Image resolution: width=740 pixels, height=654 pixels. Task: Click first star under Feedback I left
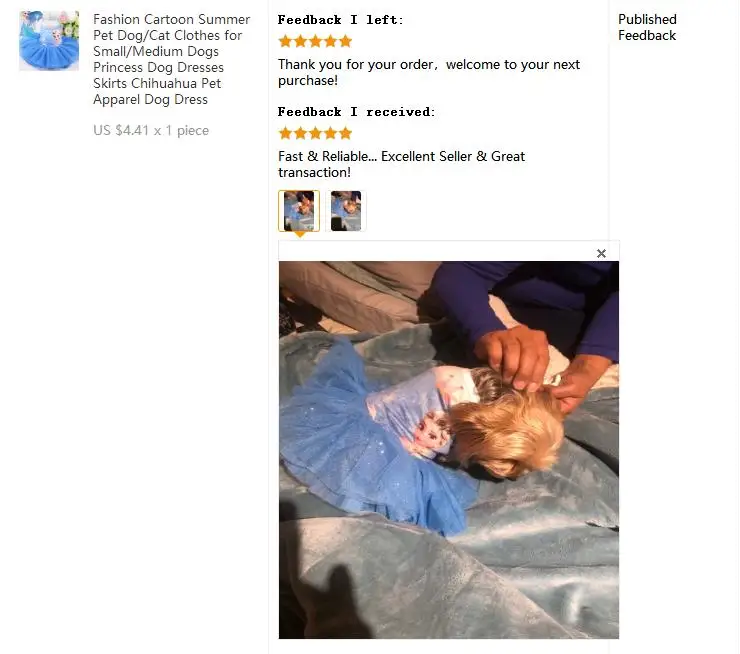click(x=285, y=41)
